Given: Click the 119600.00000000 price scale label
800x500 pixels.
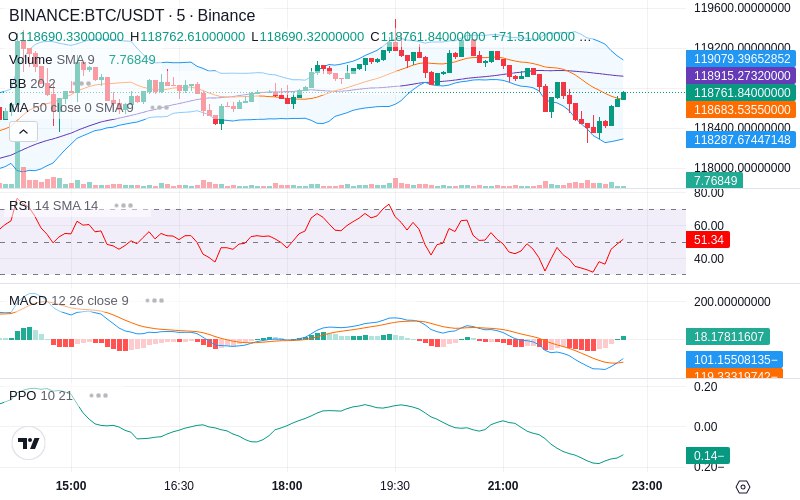Looking at the screenshot, I should (742, 8).
